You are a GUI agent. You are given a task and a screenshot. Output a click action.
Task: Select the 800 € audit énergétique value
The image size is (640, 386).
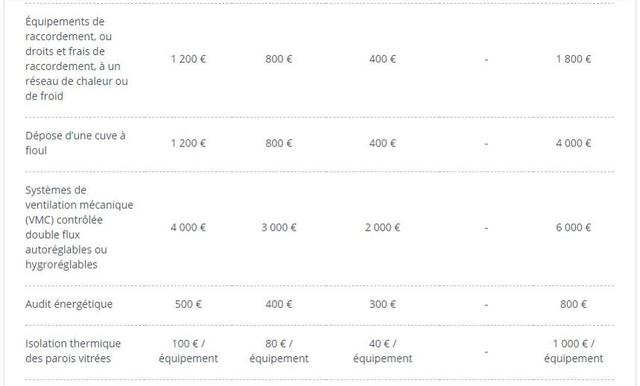pos(573,304)
